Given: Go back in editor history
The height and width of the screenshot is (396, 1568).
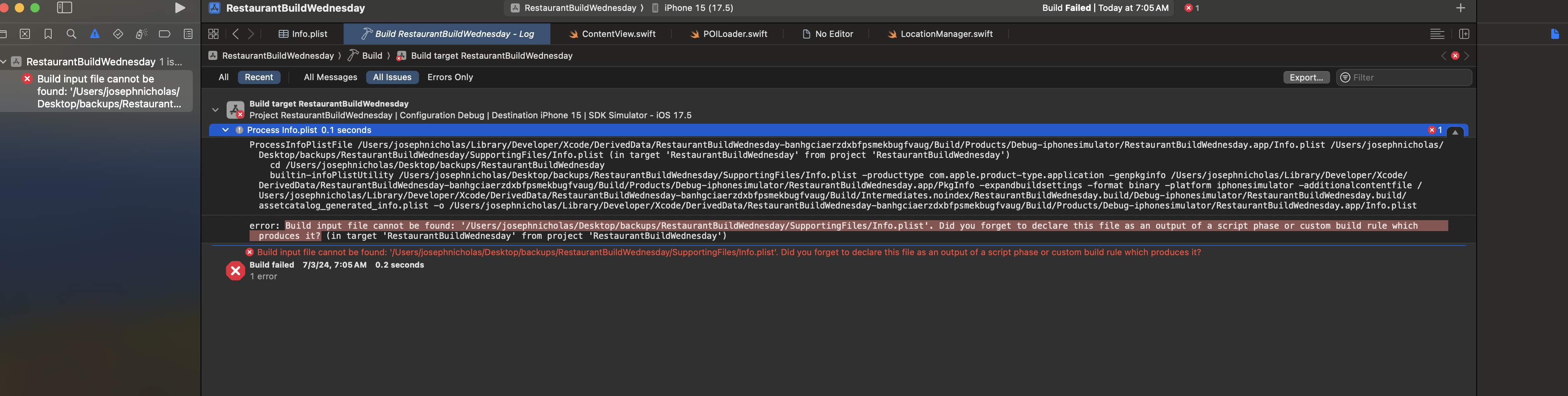Looking at the screenshot, I should pos(236,34).
